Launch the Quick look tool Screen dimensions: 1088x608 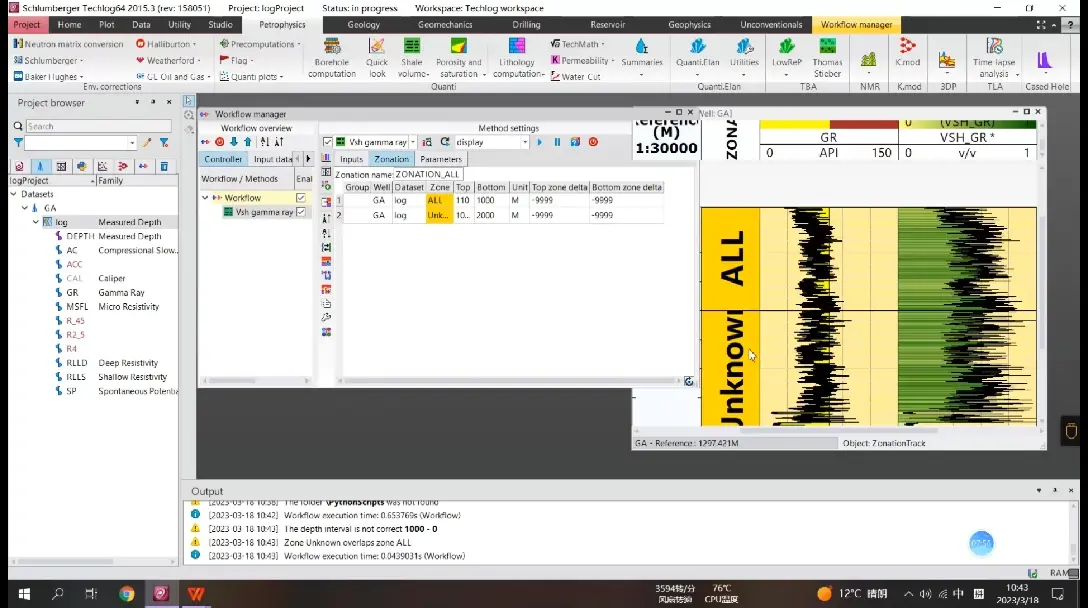point(377,58)
